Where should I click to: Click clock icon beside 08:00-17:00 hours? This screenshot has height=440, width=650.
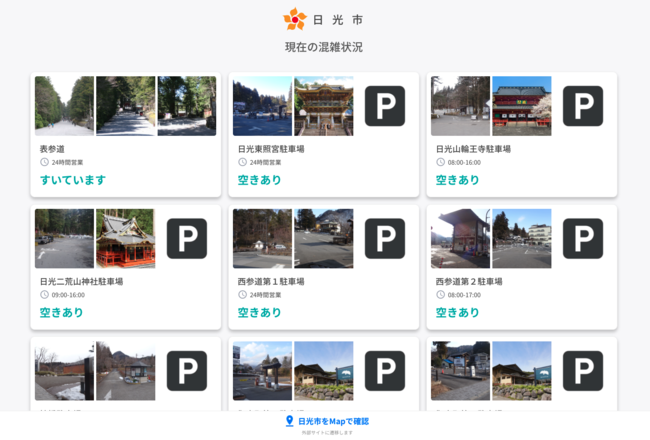click(x=440, y=295)
